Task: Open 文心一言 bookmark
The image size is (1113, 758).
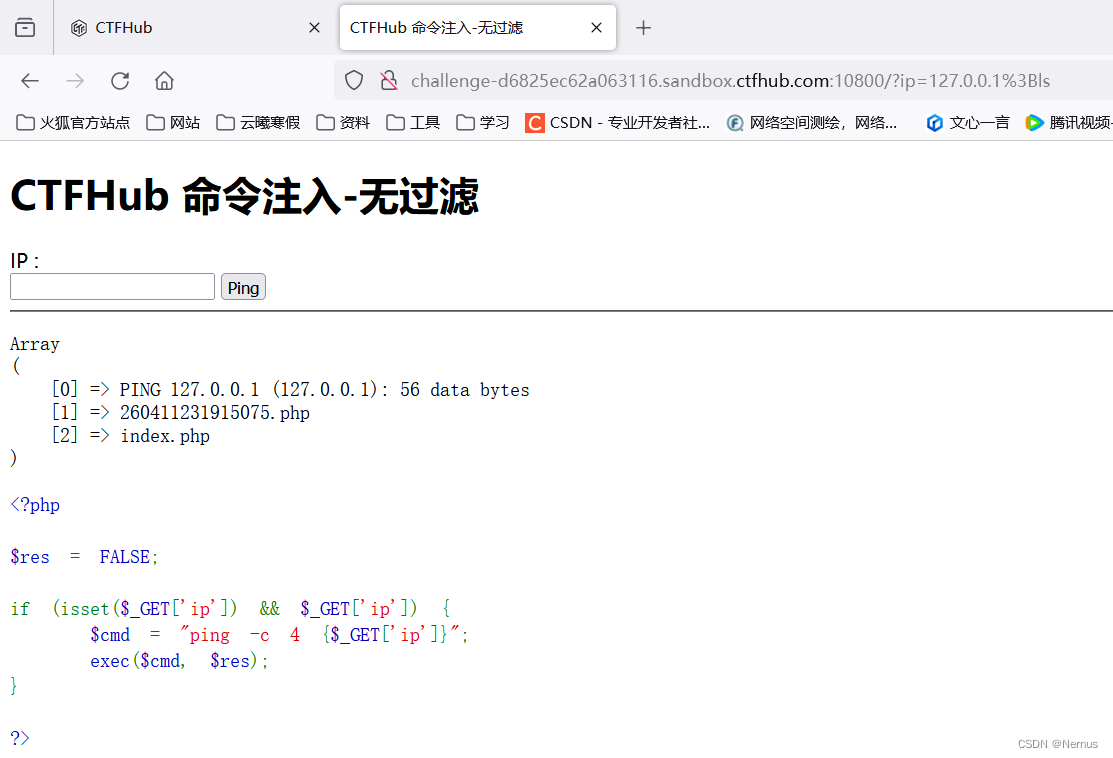Action: (x=968, y=123)
